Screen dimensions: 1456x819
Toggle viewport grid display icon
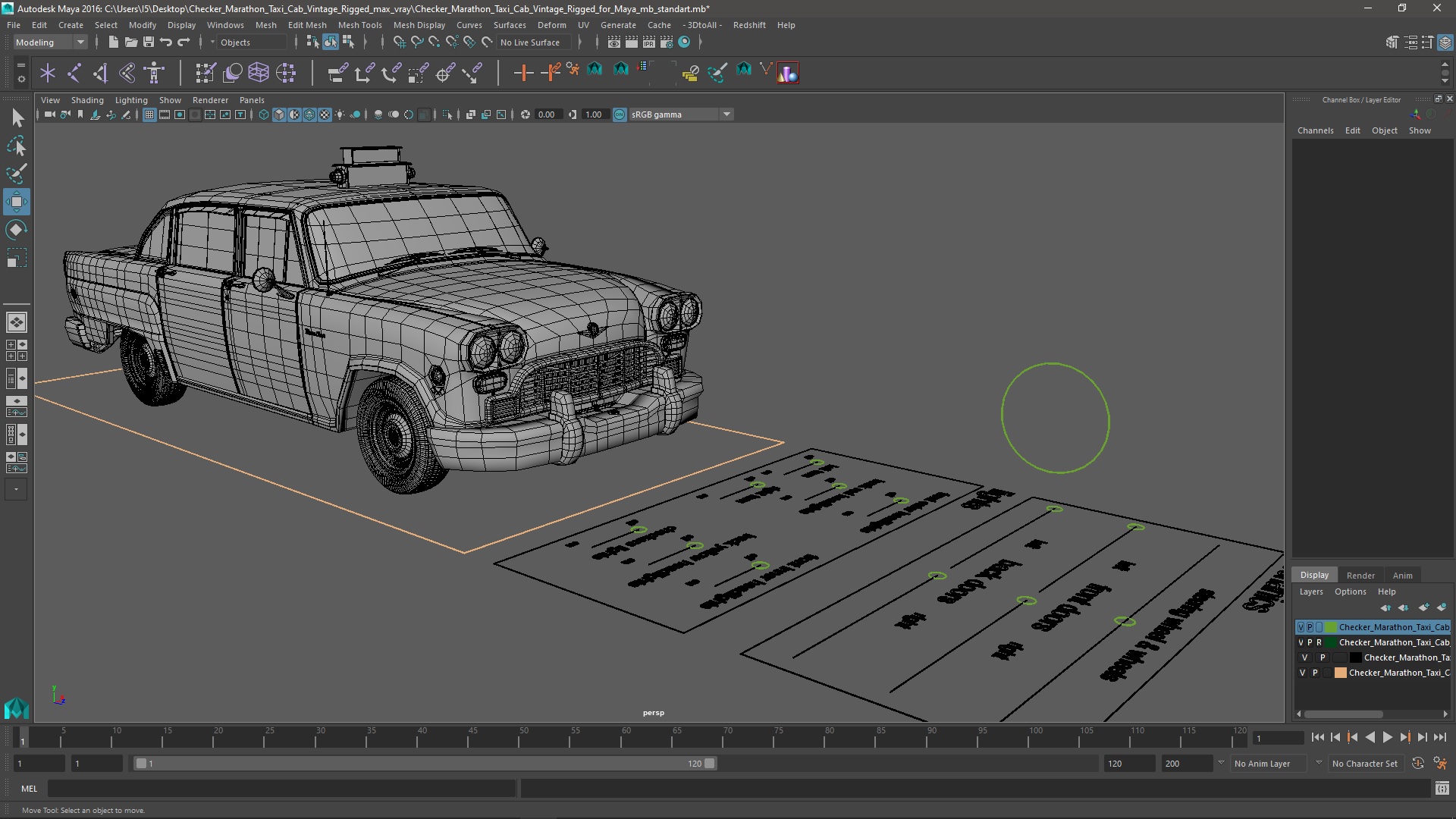(x=149, y=115)
